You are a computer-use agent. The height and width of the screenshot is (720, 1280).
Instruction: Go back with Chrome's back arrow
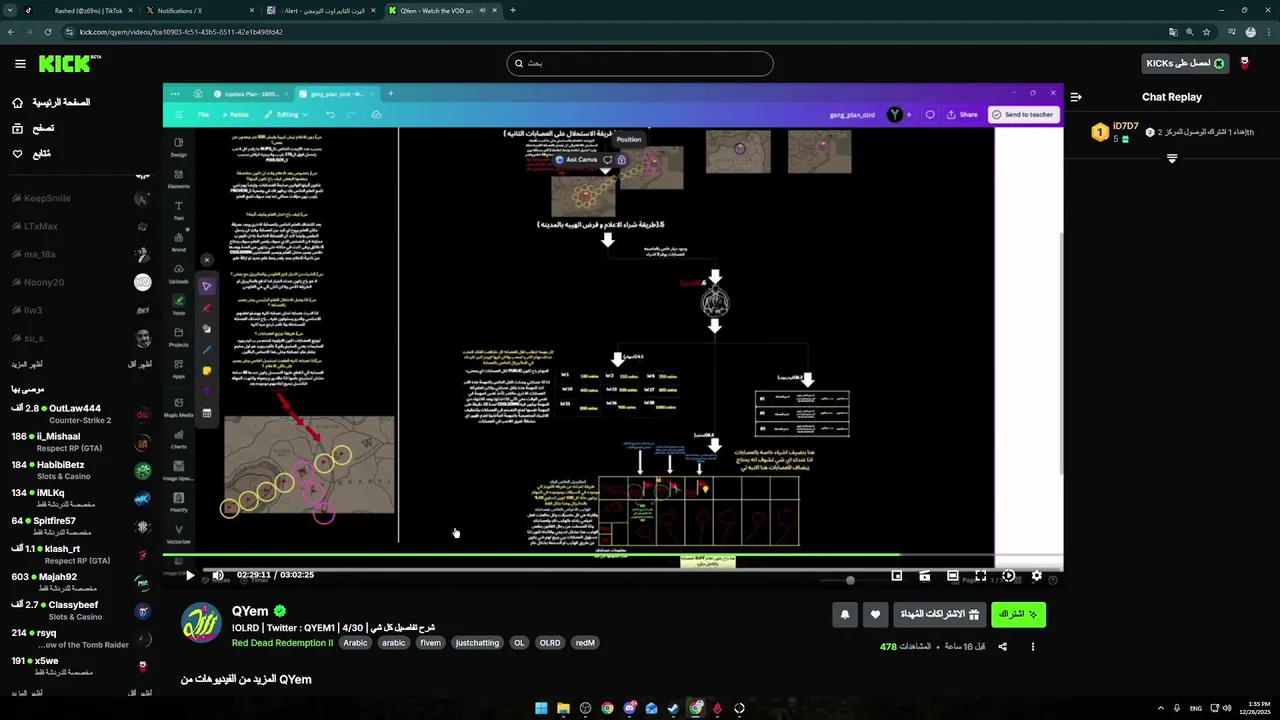[x=11, y=32]
